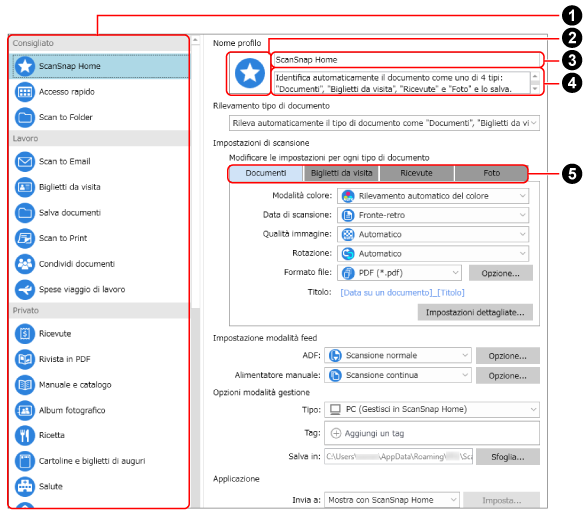Screen dimensions: 584x517
Task: Select the Album fotografico icon
Action: tap(25, 410)
